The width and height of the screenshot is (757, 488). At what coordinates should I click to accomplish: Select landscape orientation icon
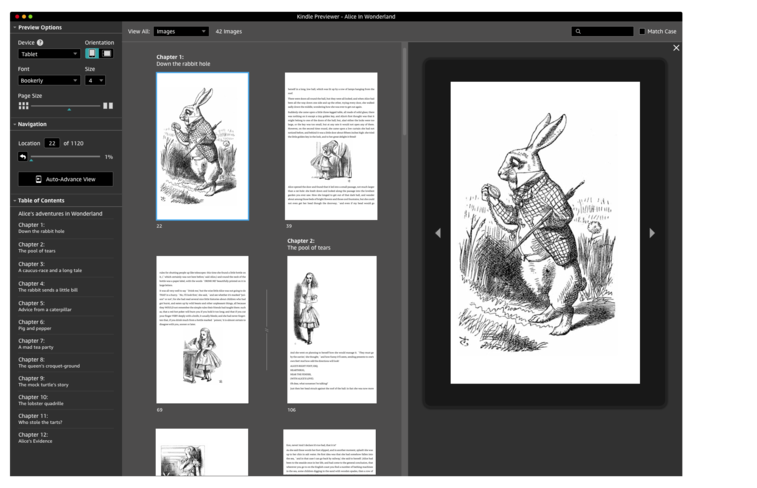(107, 54)
